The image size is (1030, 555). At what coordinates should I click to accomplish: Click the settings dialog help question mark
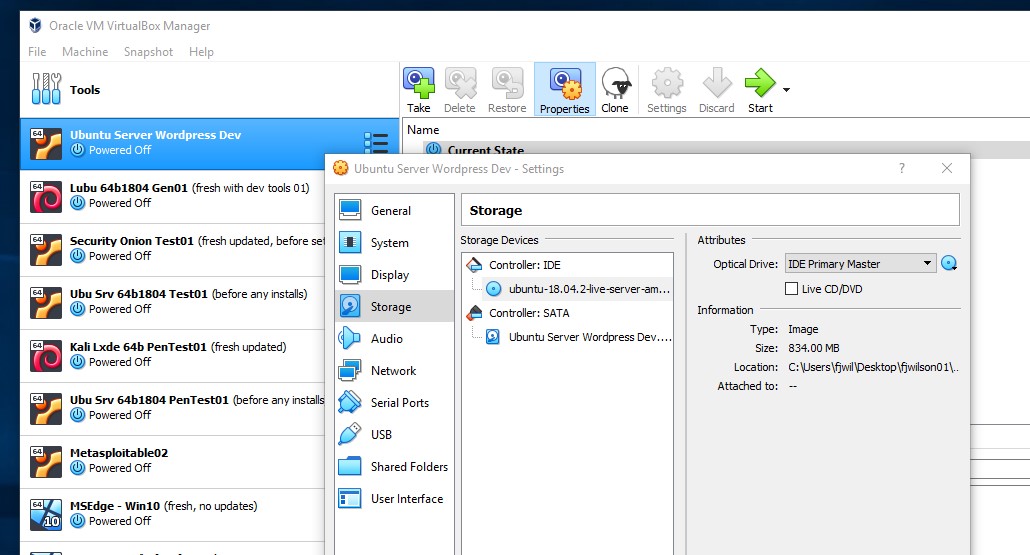pyautogui.click(x=902, y=168)
